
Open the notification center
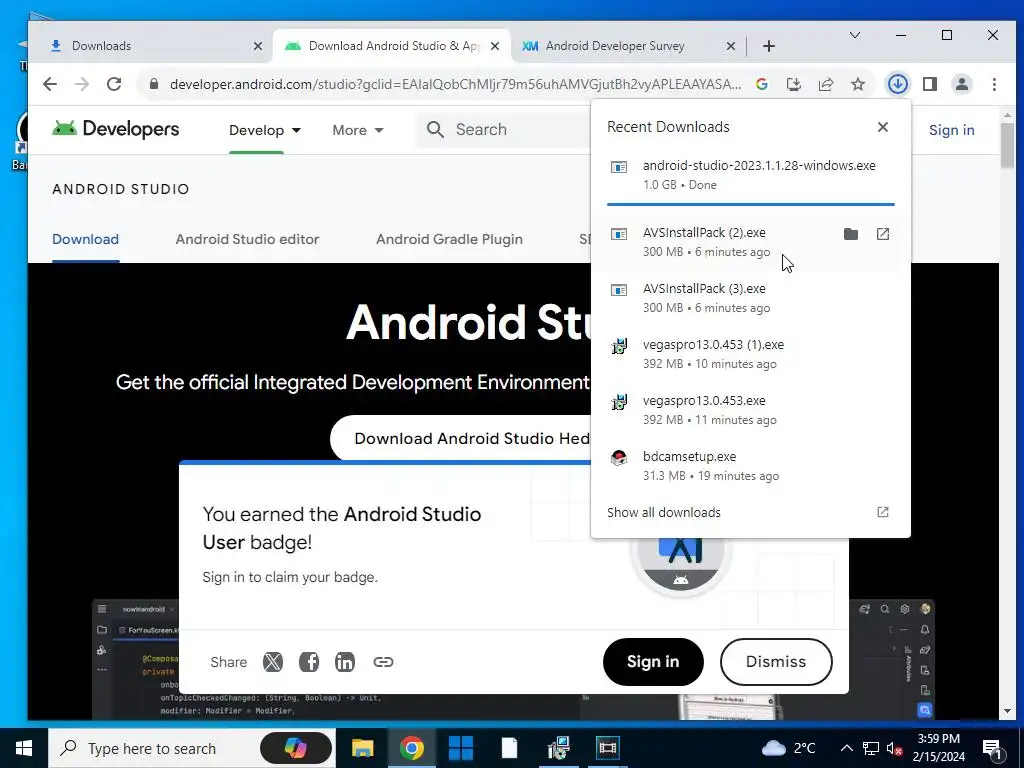[x=991, y=749]
